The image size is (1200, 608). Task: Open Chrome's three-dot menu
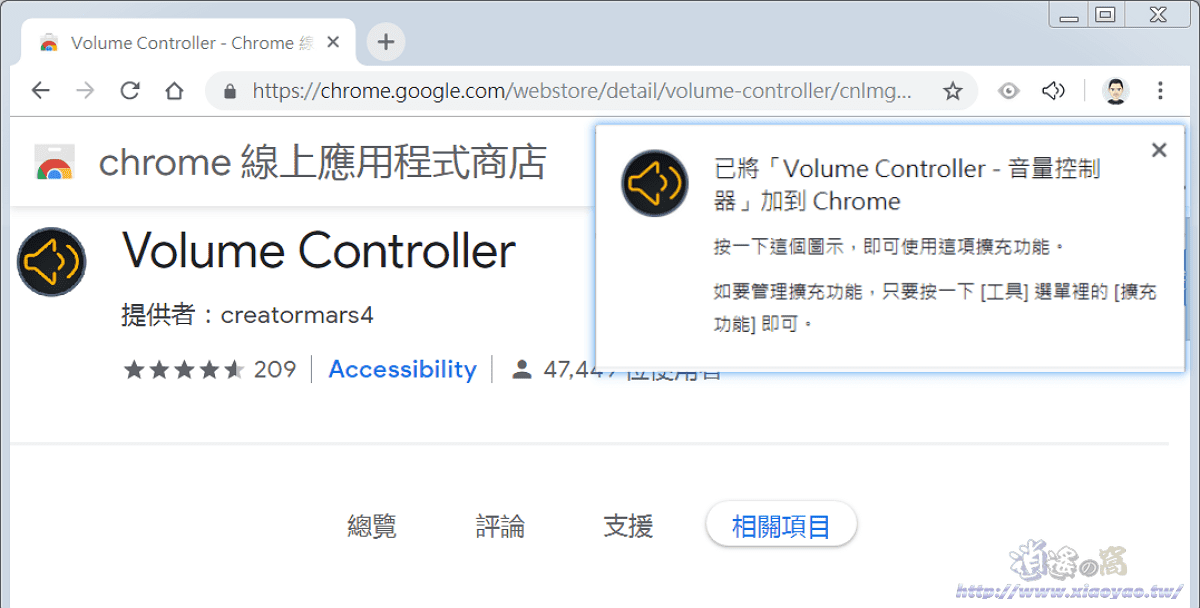click(x=1160, y=91)
